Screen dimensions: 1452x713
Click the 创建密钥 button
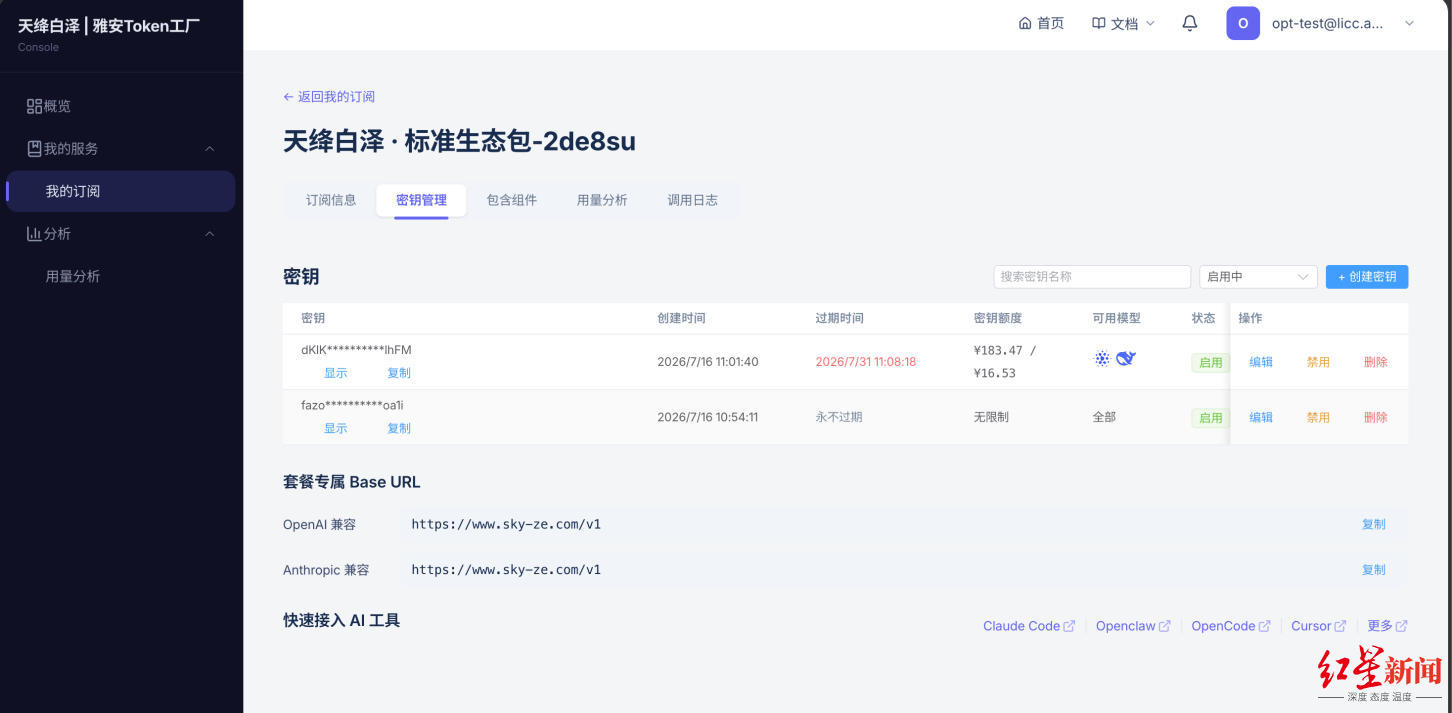1367,277
